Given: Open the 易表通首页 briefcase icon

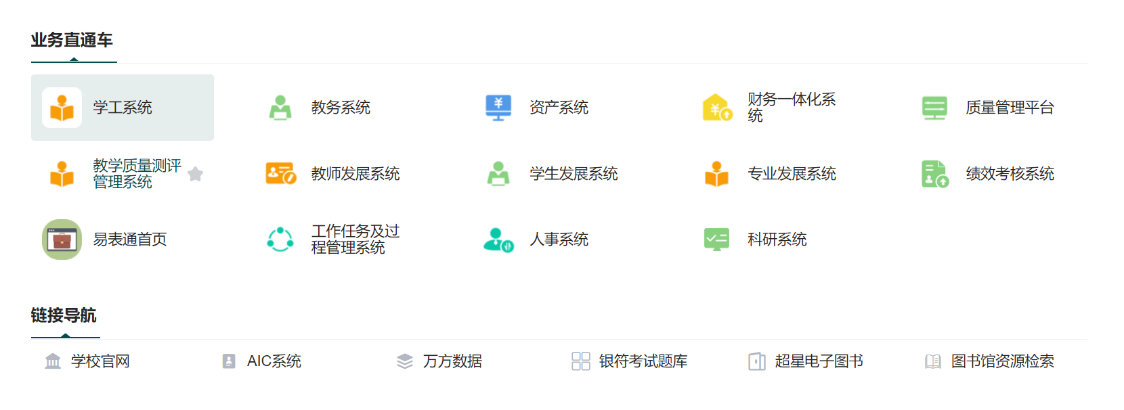Looking at the screenshot, I should coord(62,240).
